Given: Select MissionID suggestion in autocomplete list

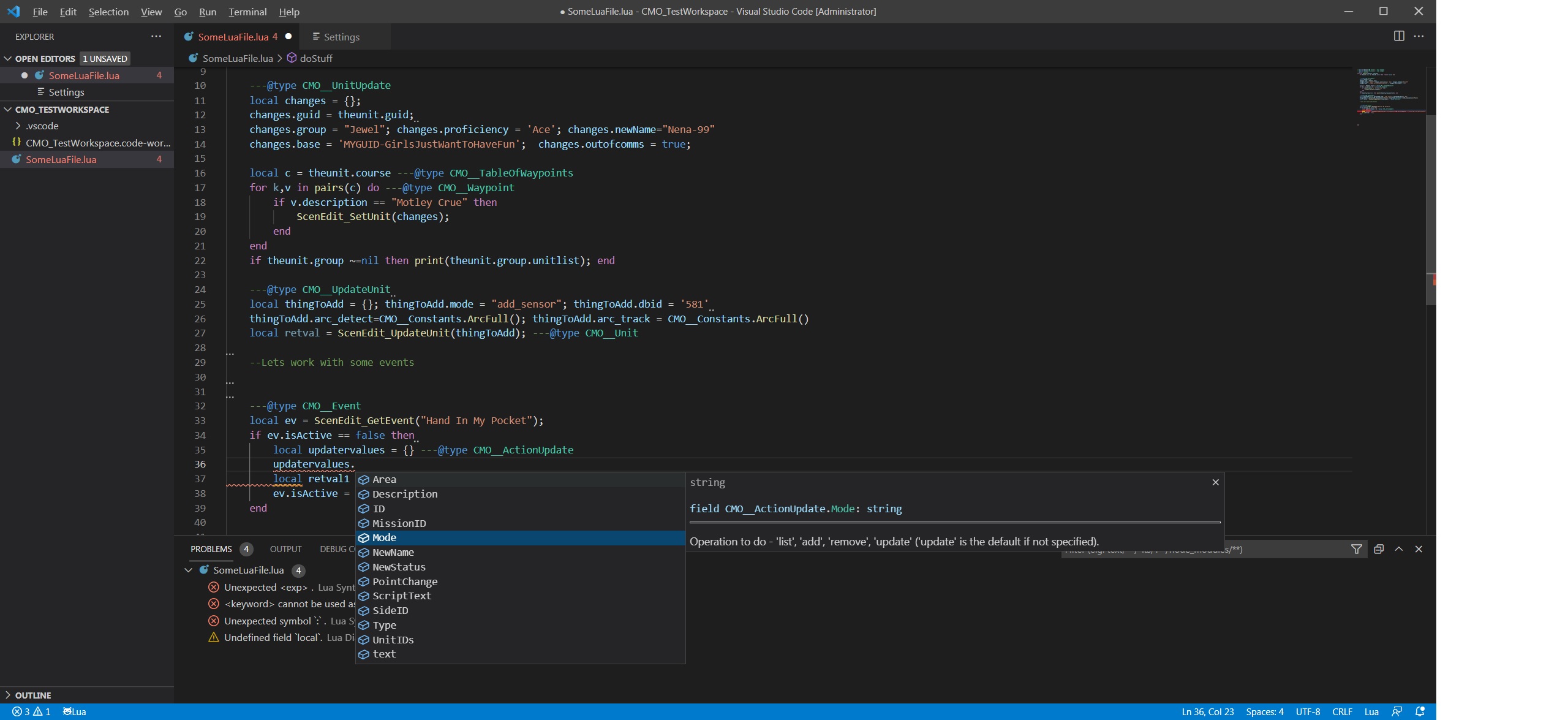Looking at the screenshot, I should (x=520, y=523).
